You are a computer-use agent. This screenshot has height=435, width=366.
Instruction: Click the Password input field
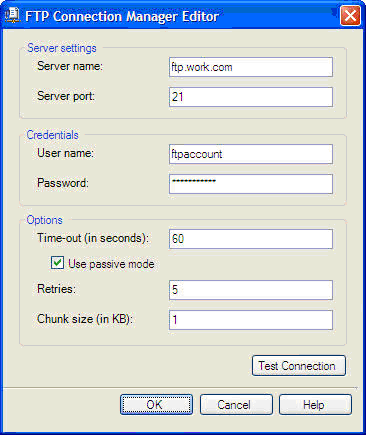click(x=251, y=184)
